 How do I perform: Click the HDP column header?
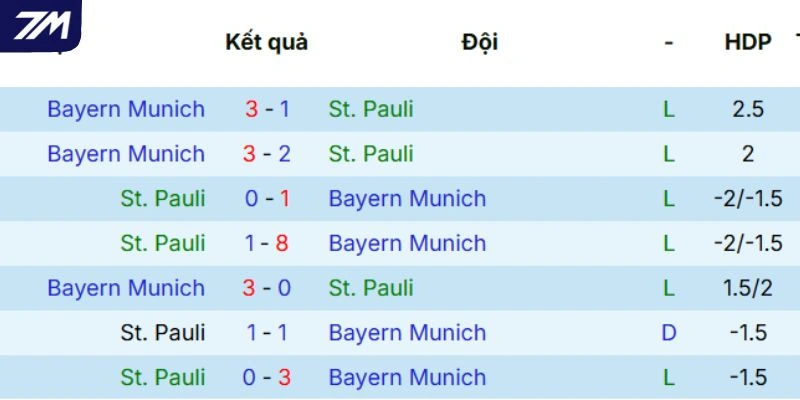(748, 43)
